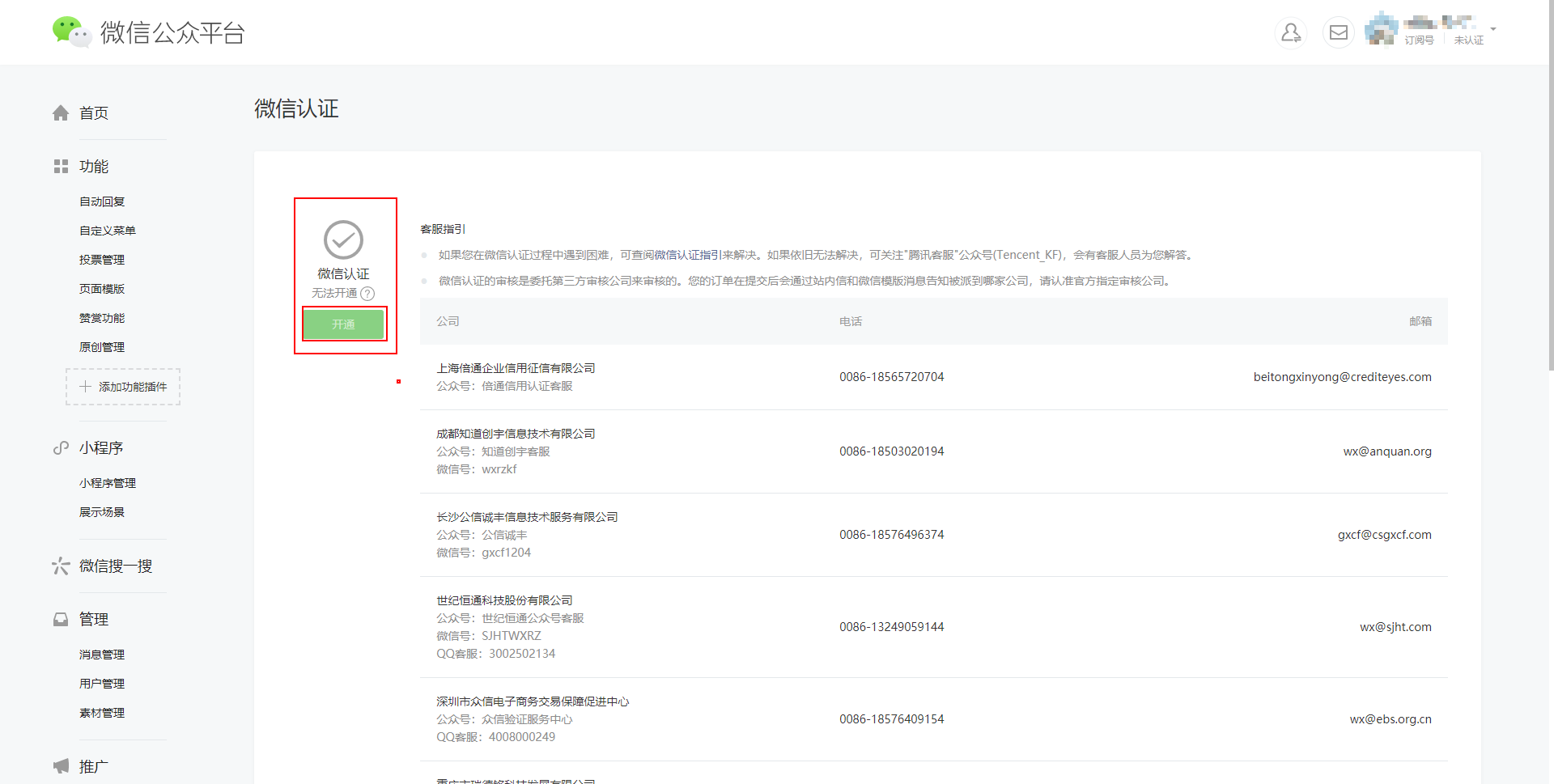Screen dimensions: 1554x784
Task: Open 原创管理 in the sidebar
Action: coord(102,347)
